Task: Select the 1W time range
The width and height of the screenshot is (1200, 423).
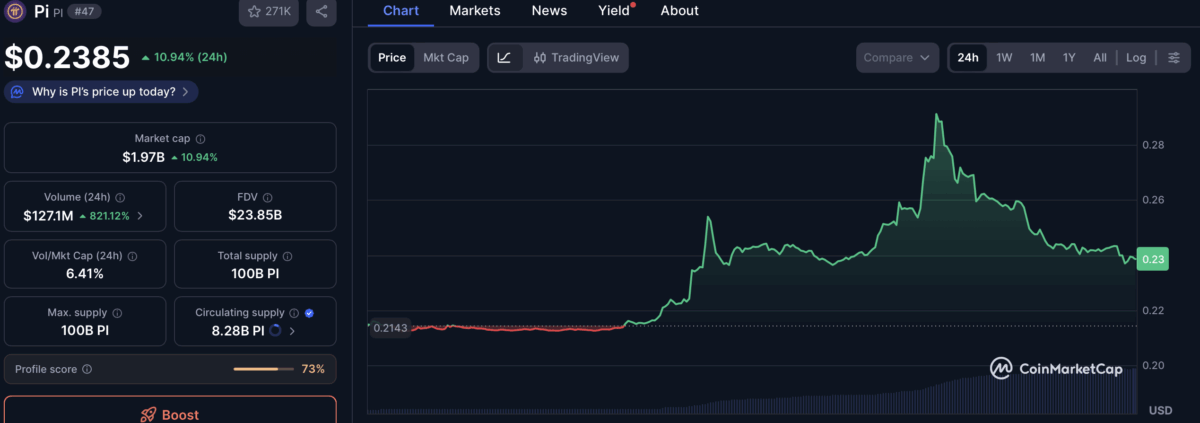Action: (1004, 58)
